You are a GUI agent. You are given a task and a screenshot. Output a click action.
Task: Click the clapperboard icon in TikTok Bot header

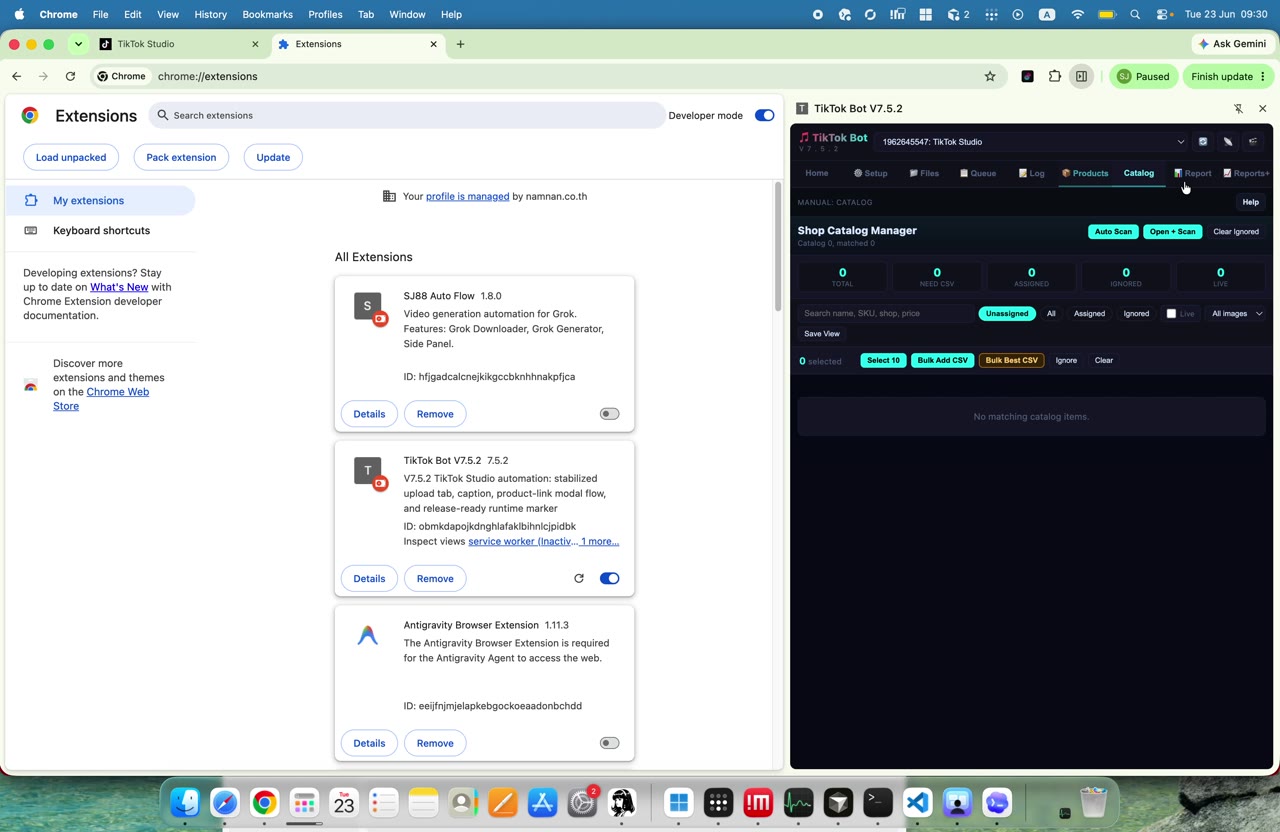[1253, 141]
